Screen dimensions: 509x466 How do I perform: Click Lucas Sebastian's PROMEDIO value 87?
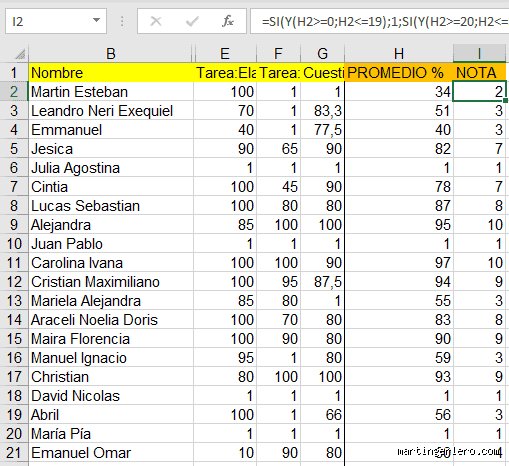click(x=399, y=206)
